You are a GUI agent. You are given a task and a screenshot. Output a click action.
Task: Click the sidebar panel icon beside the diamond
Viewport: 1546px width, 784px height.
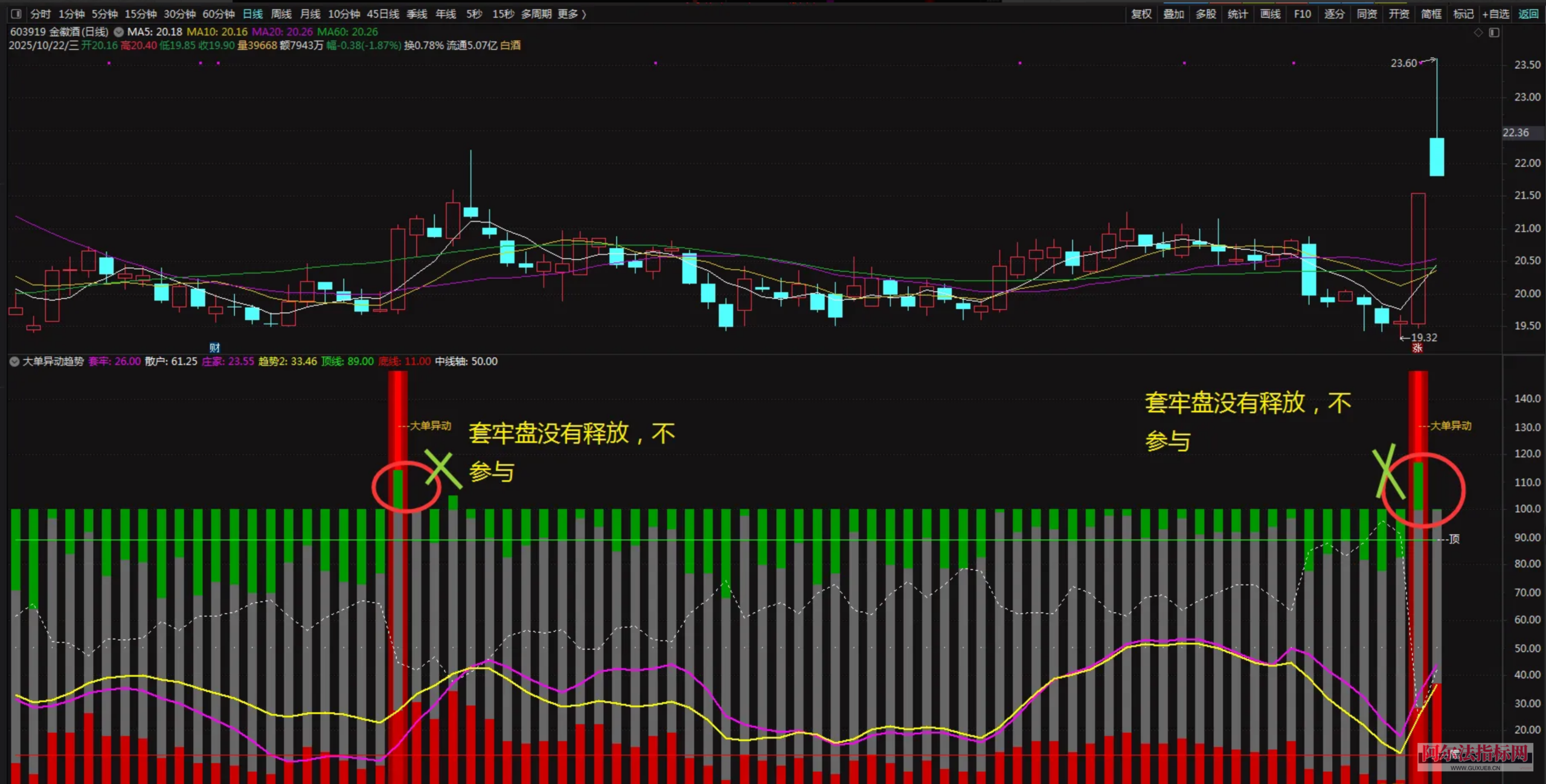(x=1494, y=33)
